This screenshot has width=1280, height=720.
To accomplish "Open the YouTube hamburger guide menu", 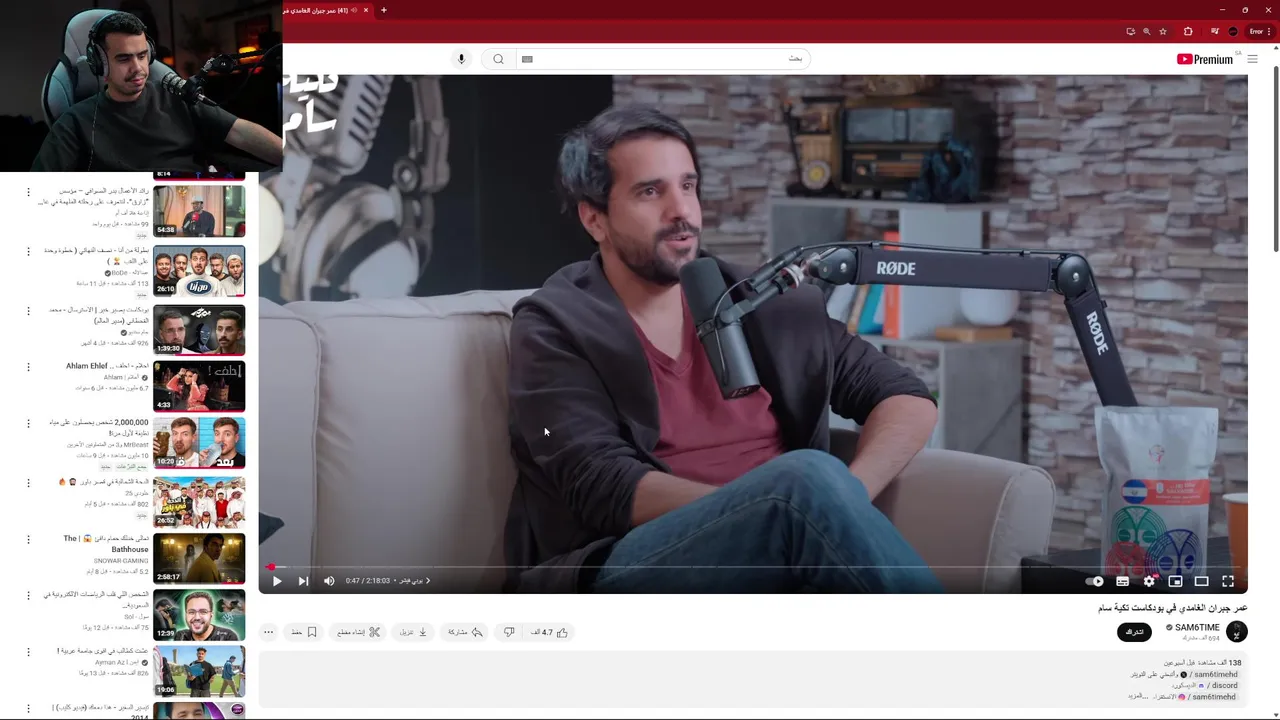I will point(1252,59).
